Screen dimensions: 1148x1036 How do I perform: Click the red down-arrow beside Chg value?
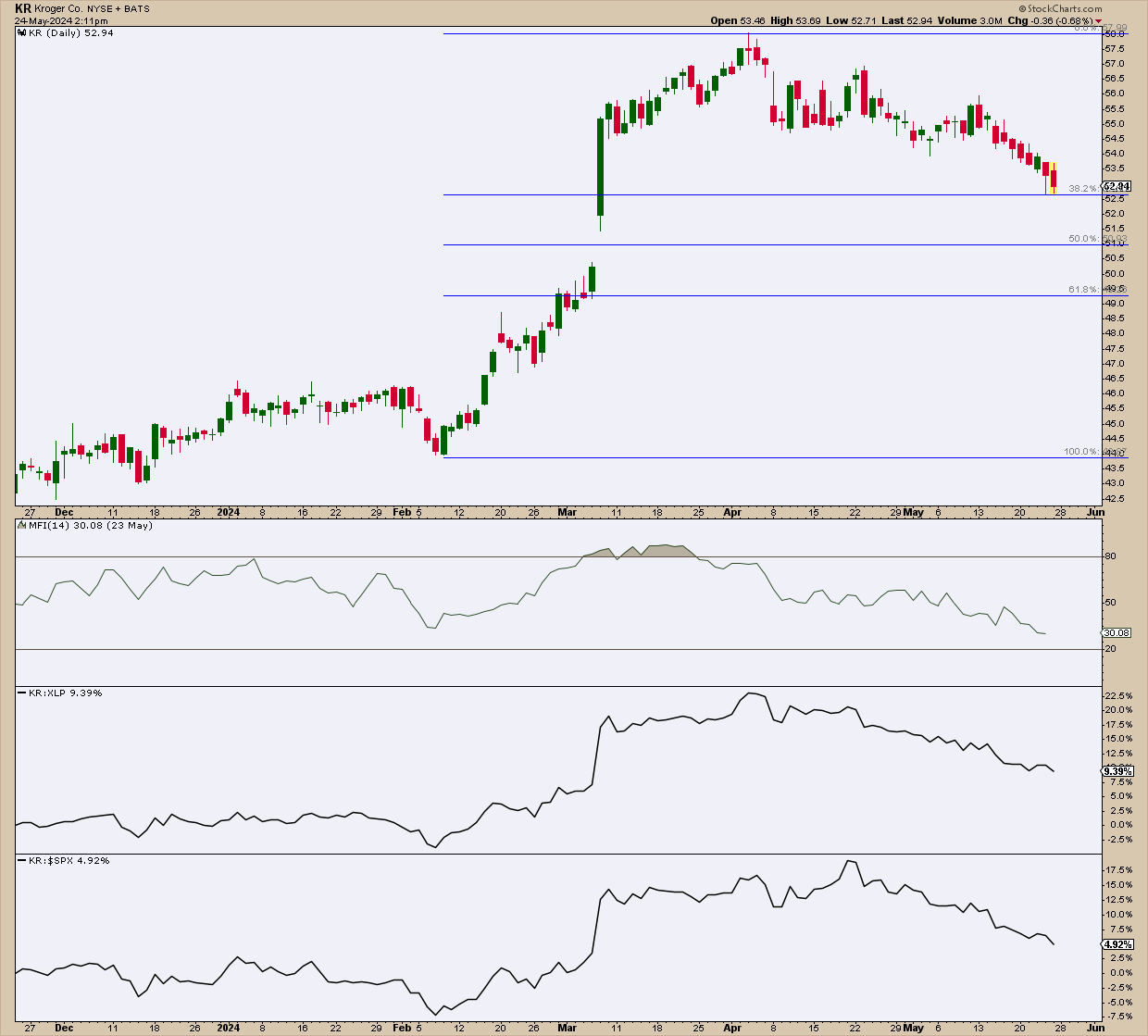coord(1098,21)
